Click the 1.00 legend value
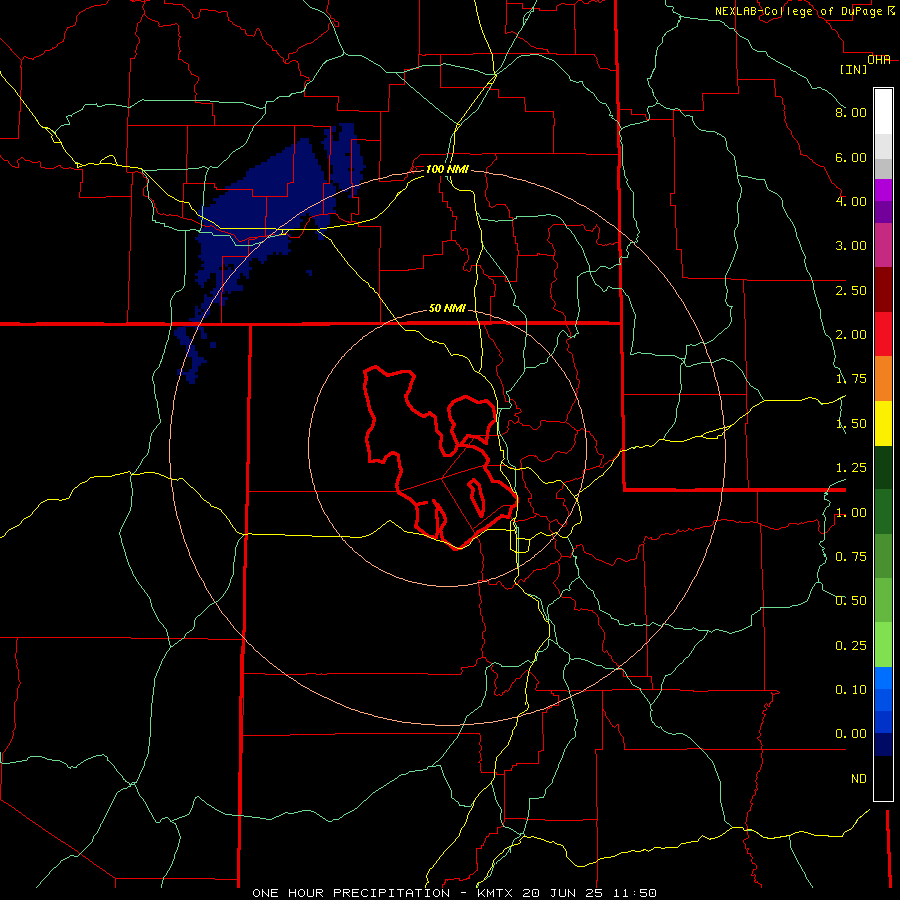 pyautogui.click(x=851, y=513)
